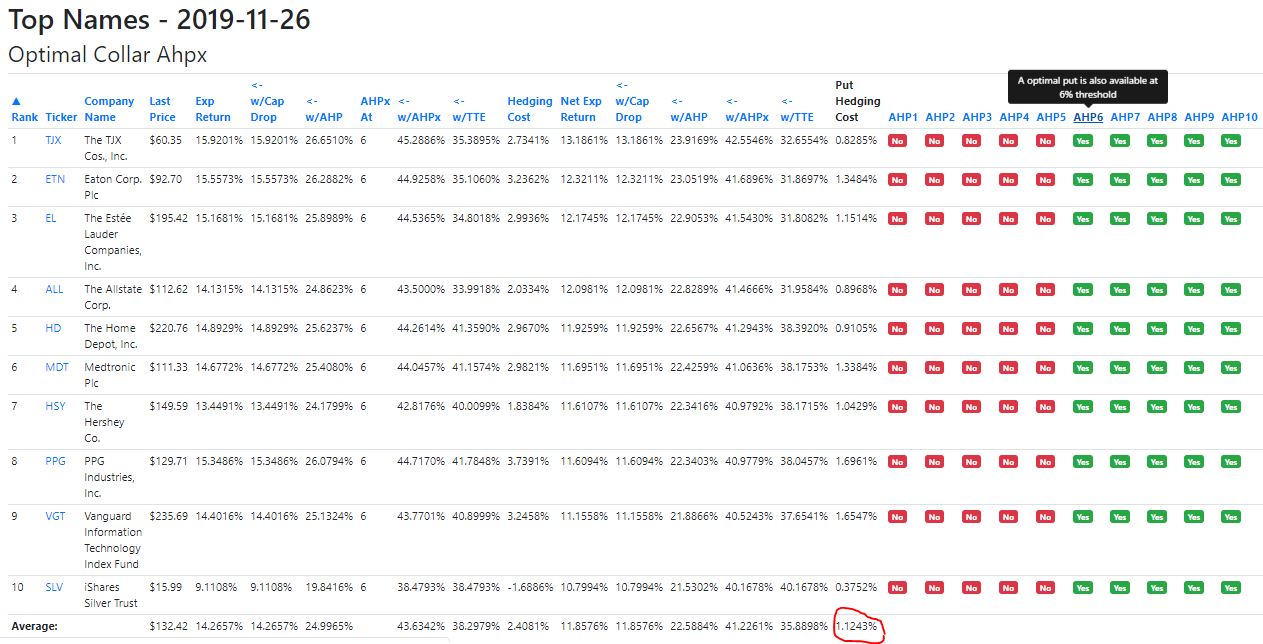Select the Top Names - 2019-11-26 heading

pos(160,18)
